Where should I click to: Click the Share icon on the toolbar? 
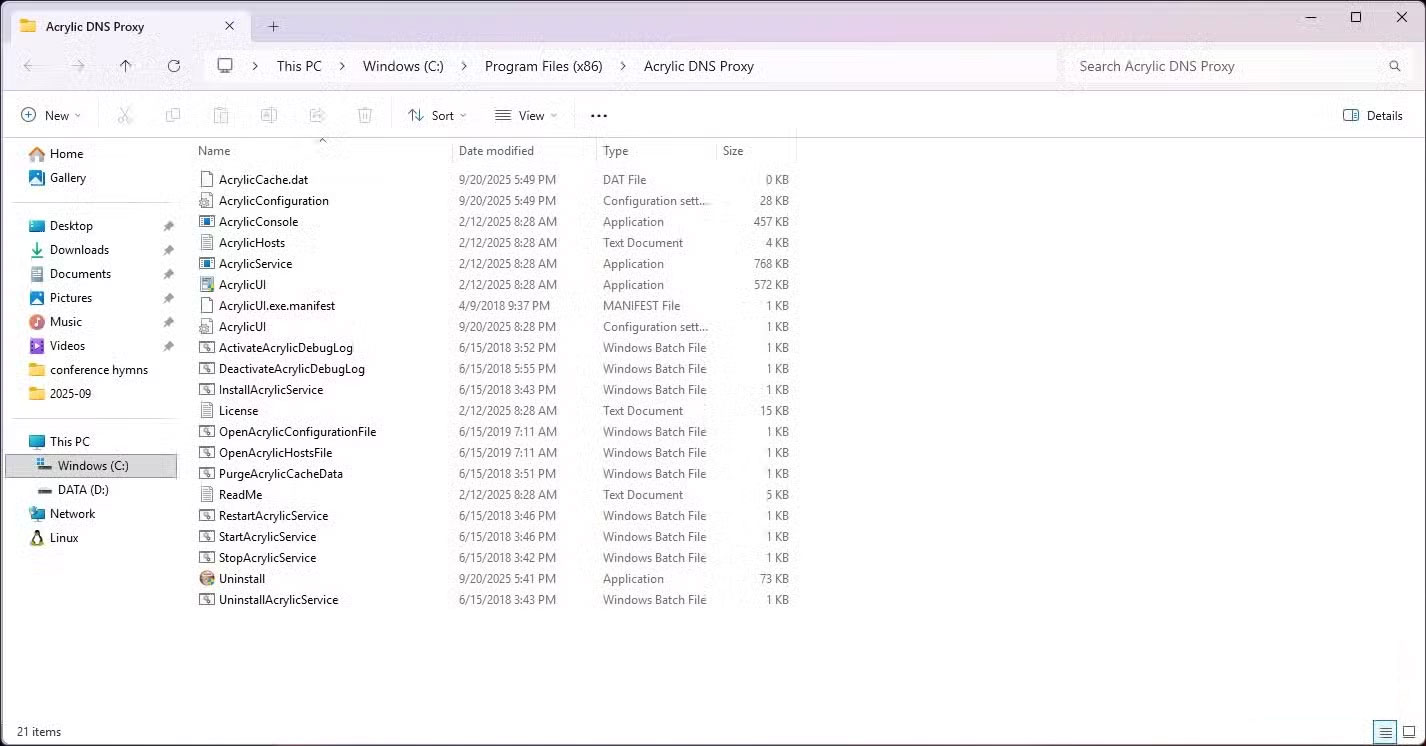click(x=317, y=115)
